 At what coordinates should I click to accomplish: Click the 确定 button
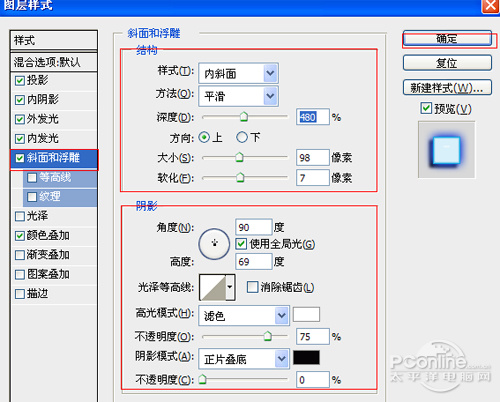click(x=447, y=39)
